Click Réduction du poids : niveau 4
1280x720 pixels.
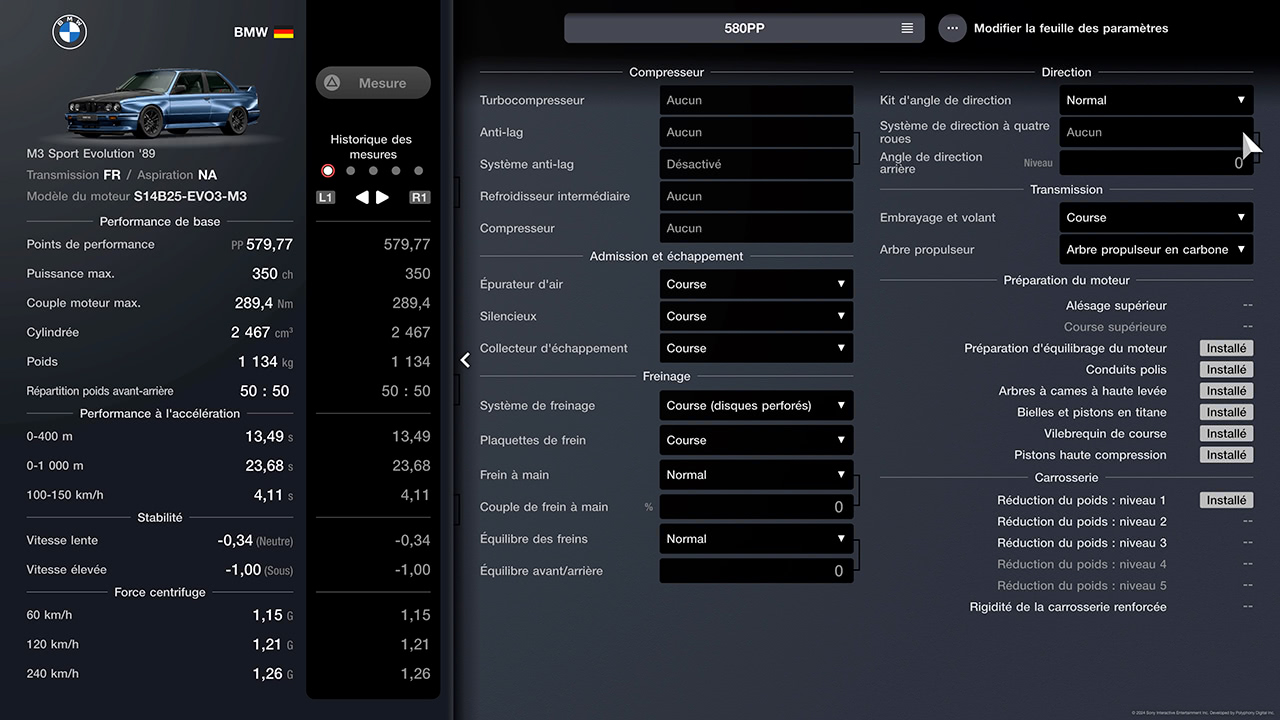(1082, 564)
